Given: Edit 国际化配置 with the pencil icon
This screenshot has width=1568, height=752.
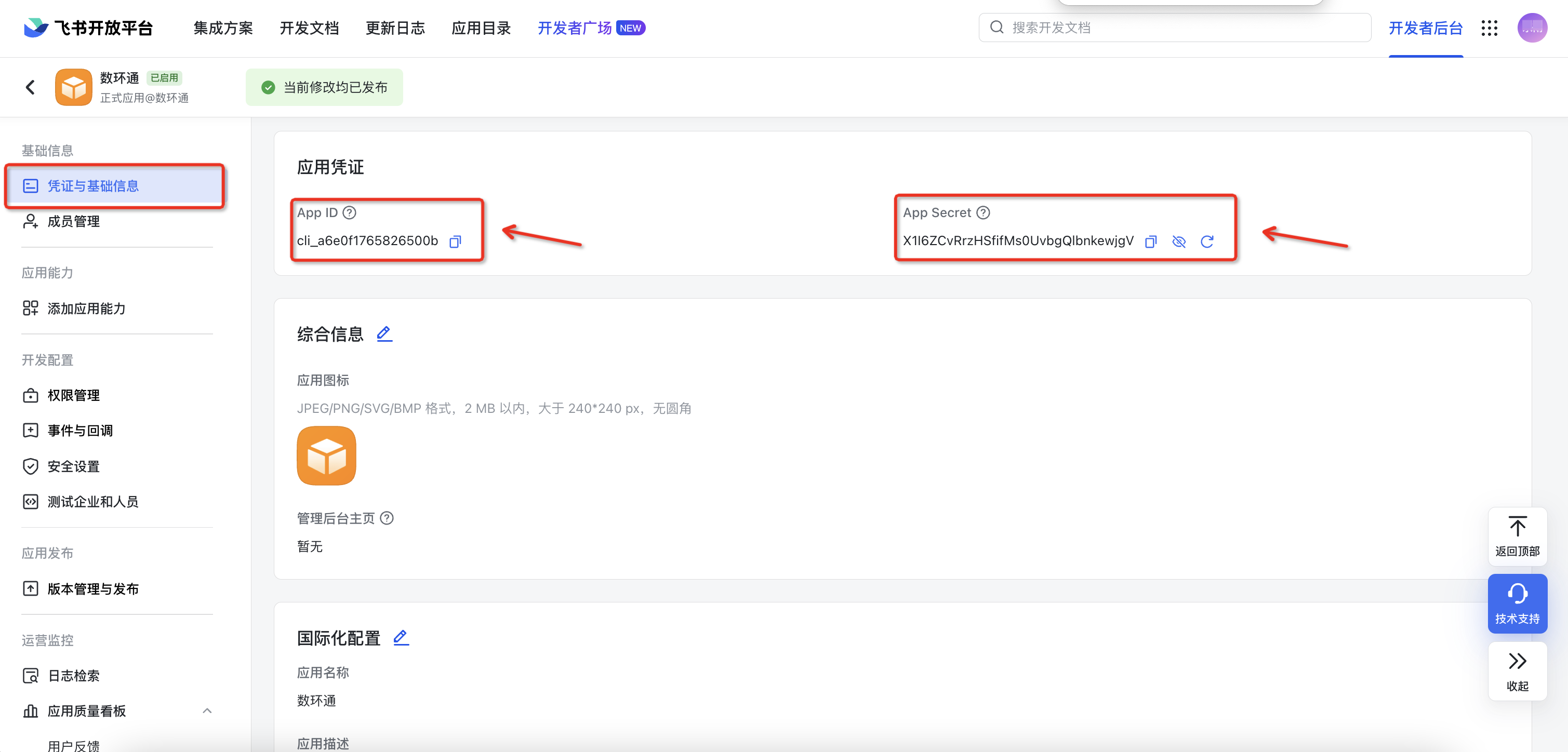Looking at the screenshot, I should [401, 638].
